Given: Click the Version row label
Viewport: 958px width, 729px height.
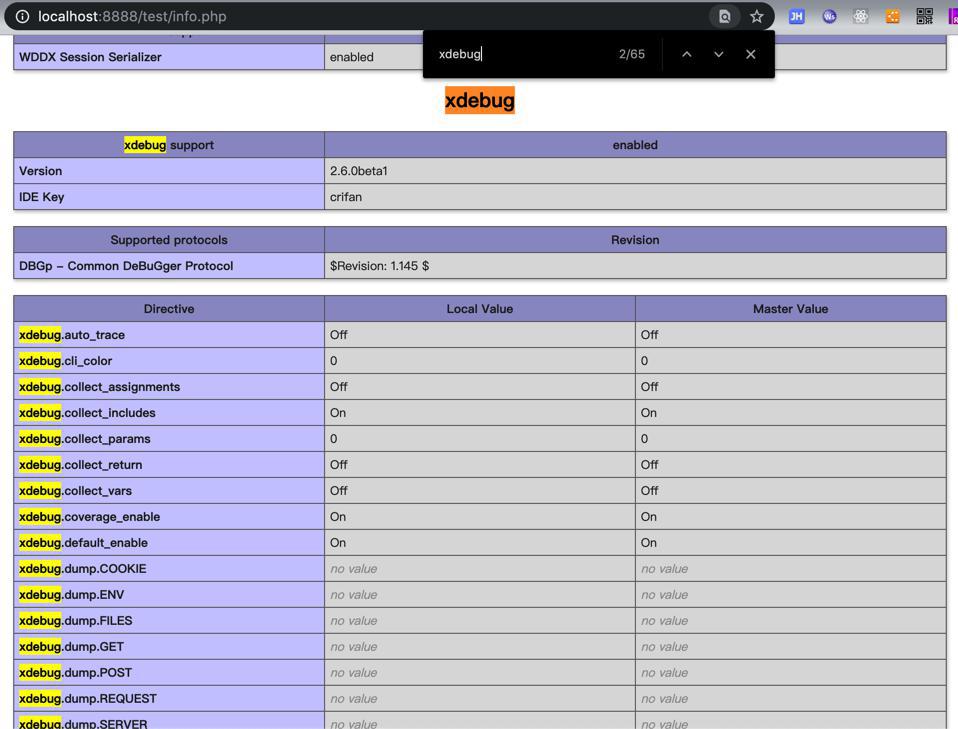Looking at the screenshot, I should pyautogui.click(x=169, y=171).
